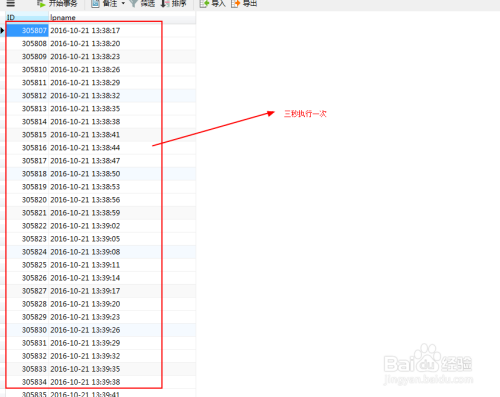Select ID cell 305808
Screen dimensions: 500x397
[x=27, y=43]
